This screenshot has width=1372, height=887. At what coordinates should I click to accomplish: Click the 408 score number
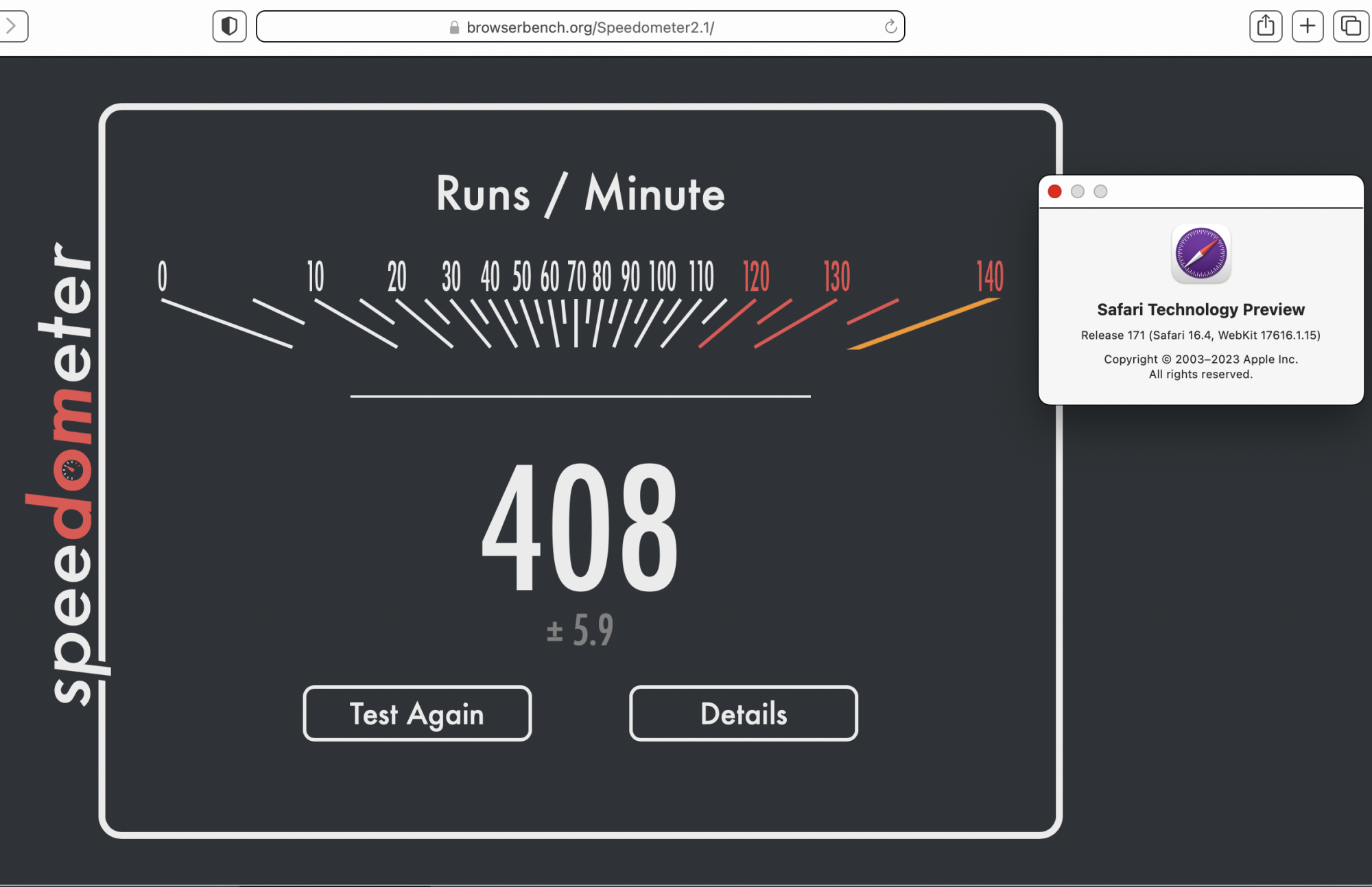(580, 527)
